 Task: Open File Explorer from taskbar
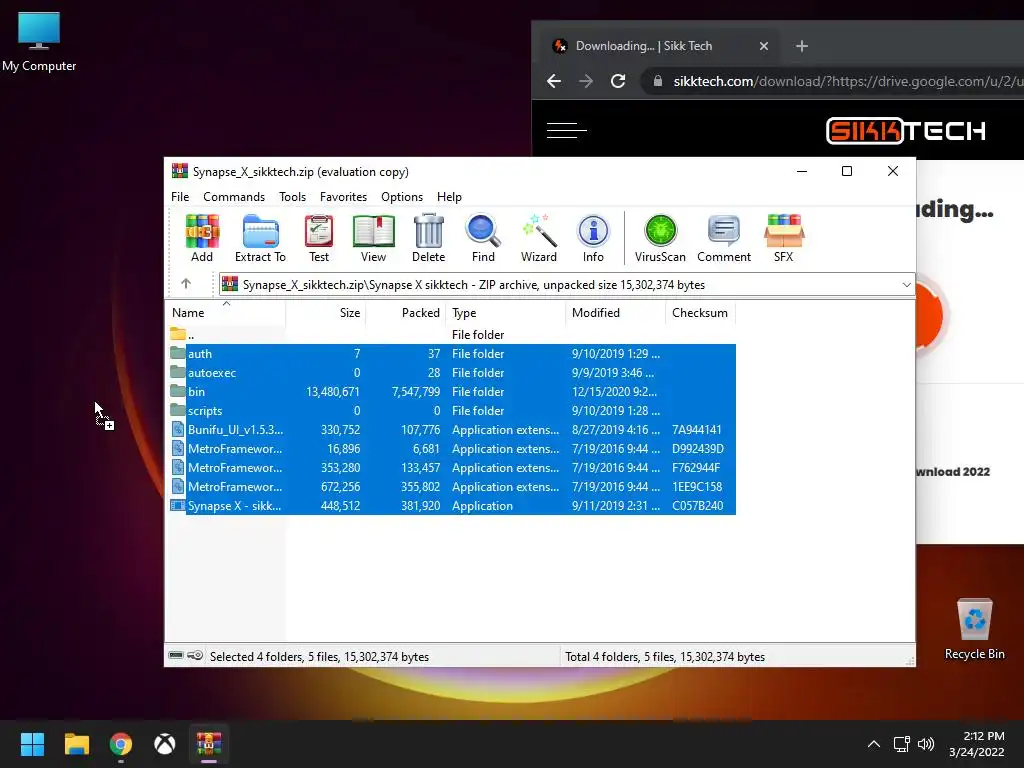76,744
